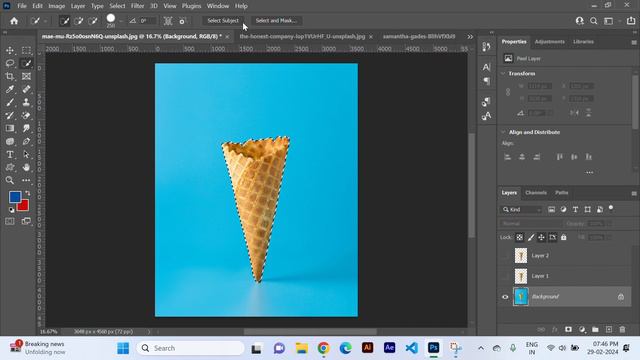
Task: Select the Spot Healing Brush tool
Action: pos(26,89)
